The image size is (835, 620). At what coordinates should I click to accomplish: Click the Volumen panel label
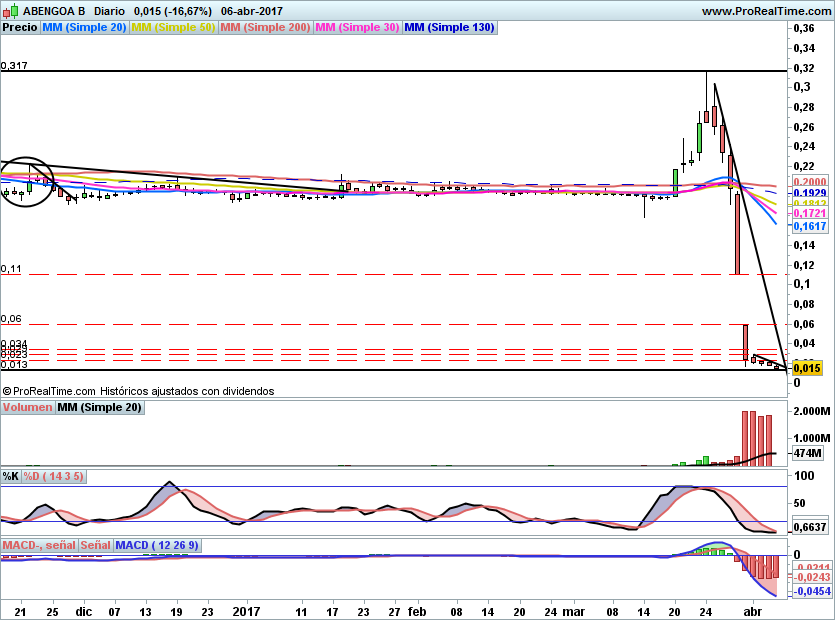(28, 407)
